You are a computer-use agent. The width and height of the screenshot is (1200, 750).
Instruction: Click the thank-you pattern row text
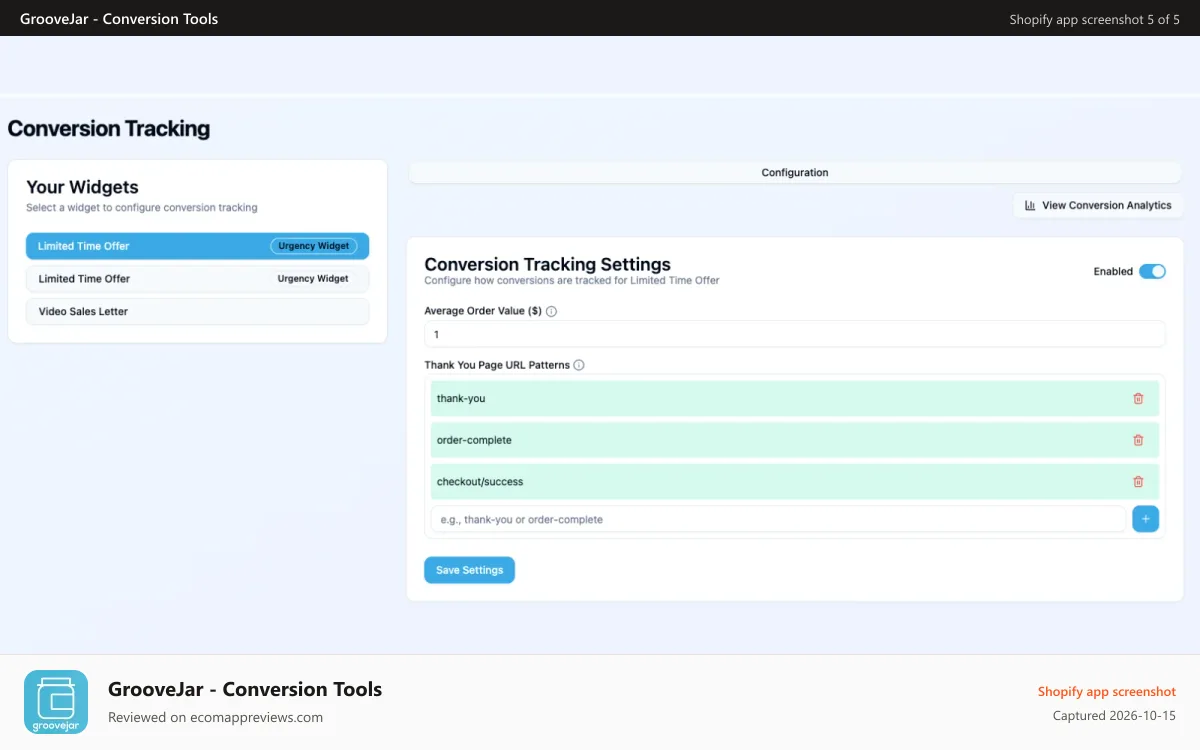461,398
